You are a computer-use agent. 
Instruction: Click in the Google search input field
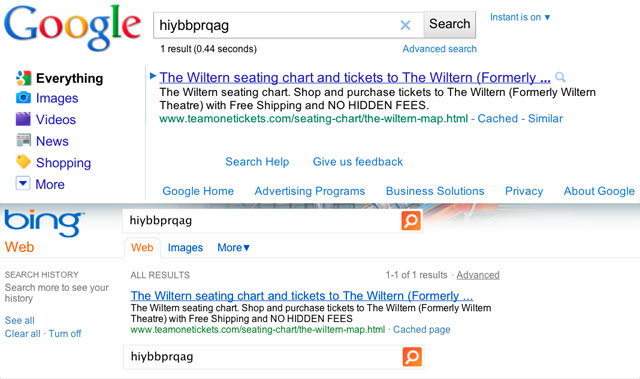tap(276, 25)
